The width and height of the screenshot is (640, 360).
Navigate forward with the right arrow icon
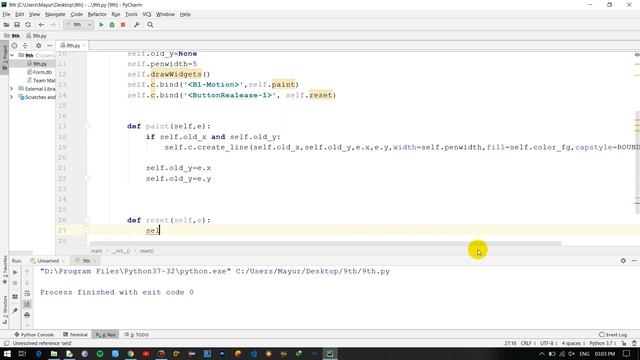click(x=53, y=25)
